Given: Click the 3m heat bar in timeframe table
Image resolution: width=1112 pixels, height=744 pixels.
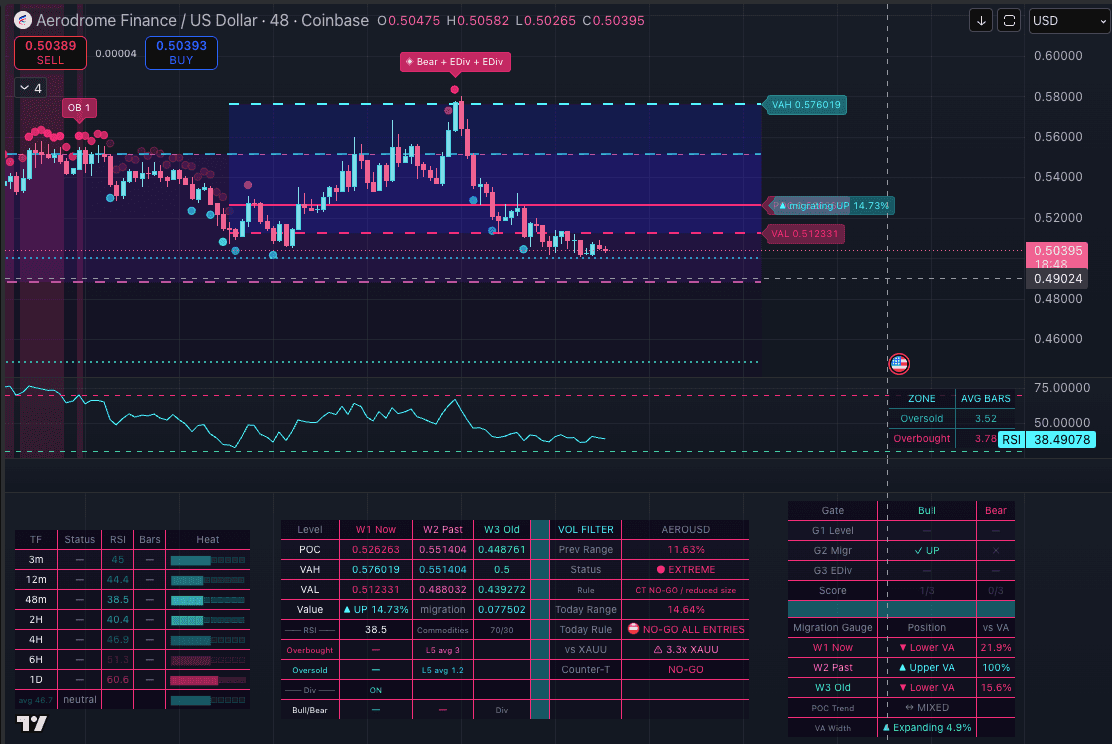Looking at the screenshot, I should (208, 560).
